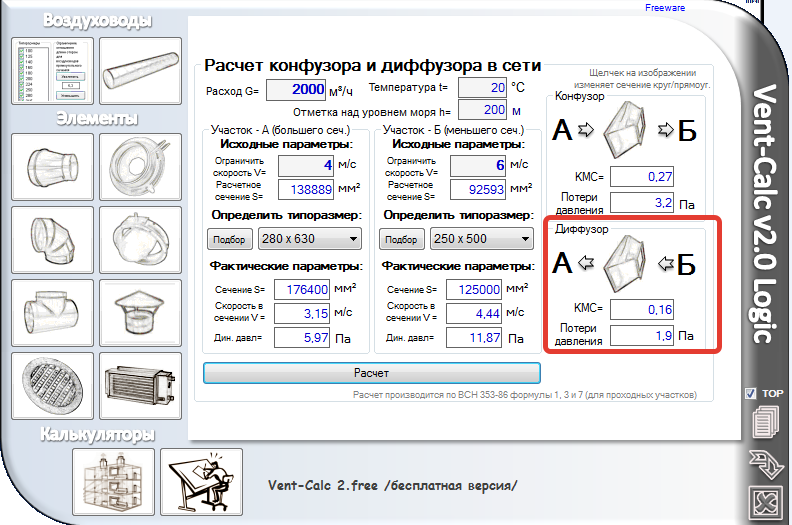This screenshot has width=792, height=525.
Task: Edit the temperature t field
Action: point(482,87)
